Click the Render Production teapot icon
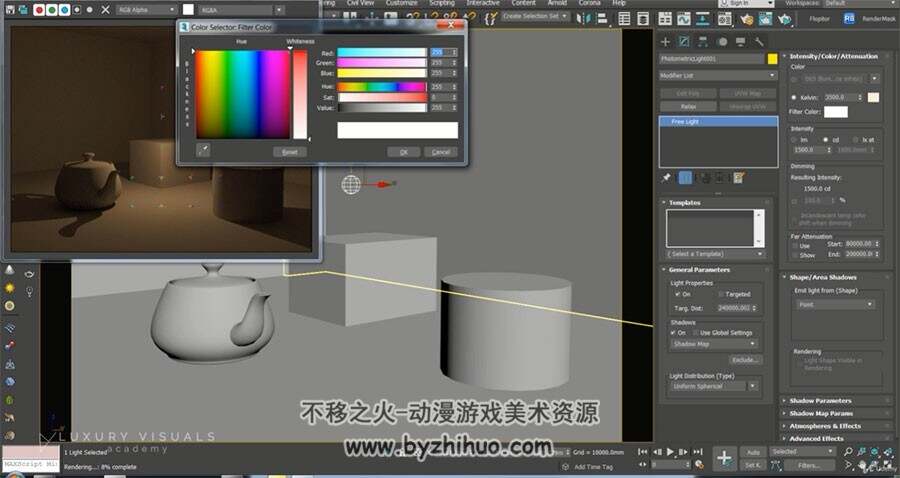 tap(784, 18)
